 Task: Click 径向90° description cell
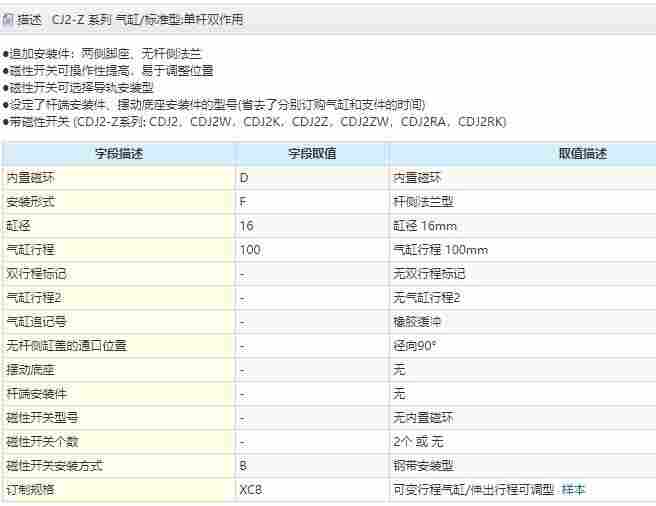(523, 346)
